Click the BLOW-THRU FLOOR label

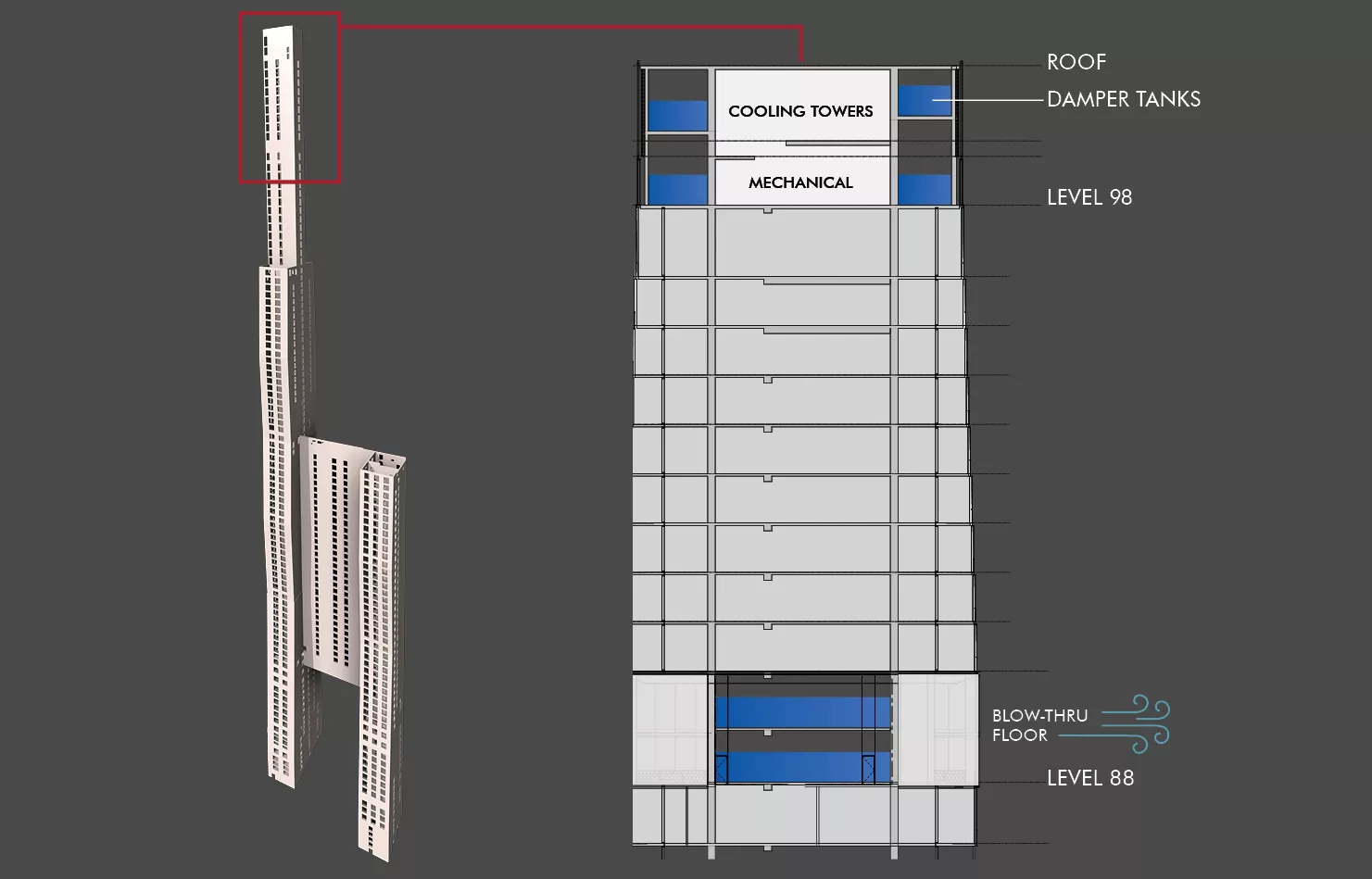1039,725
